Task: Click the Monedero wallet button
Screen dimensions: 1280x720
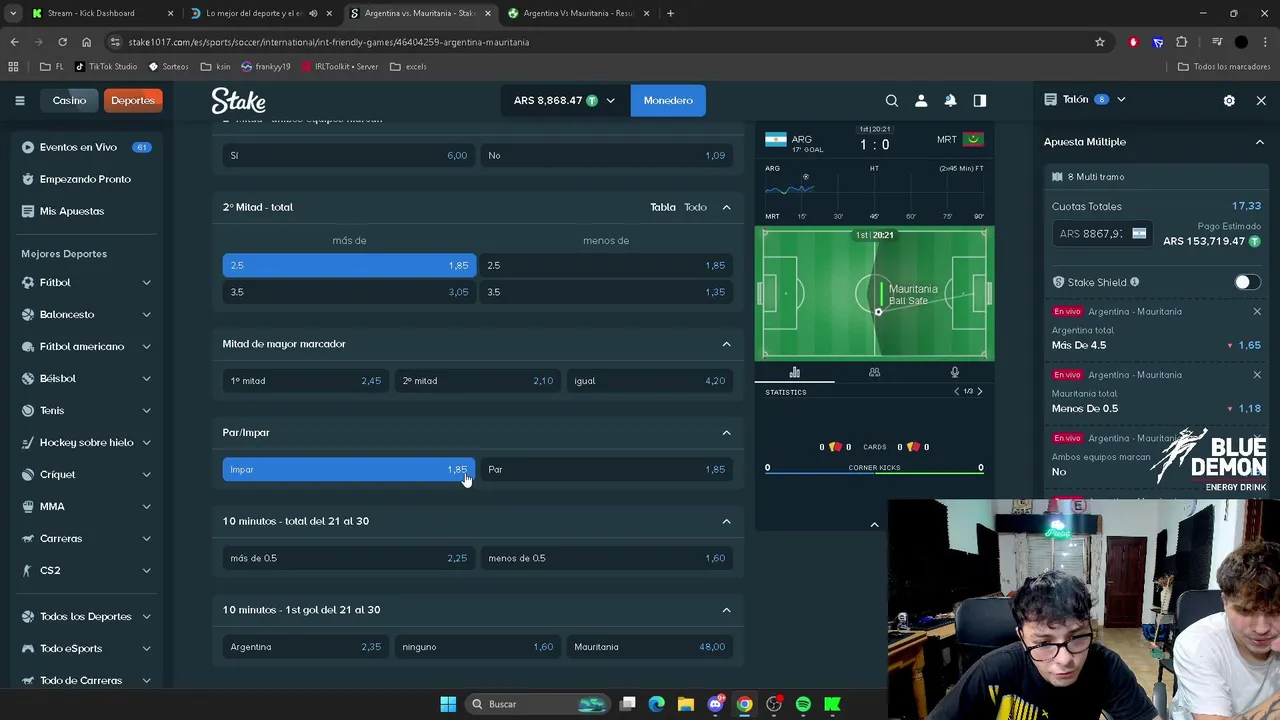Action: 668,100
